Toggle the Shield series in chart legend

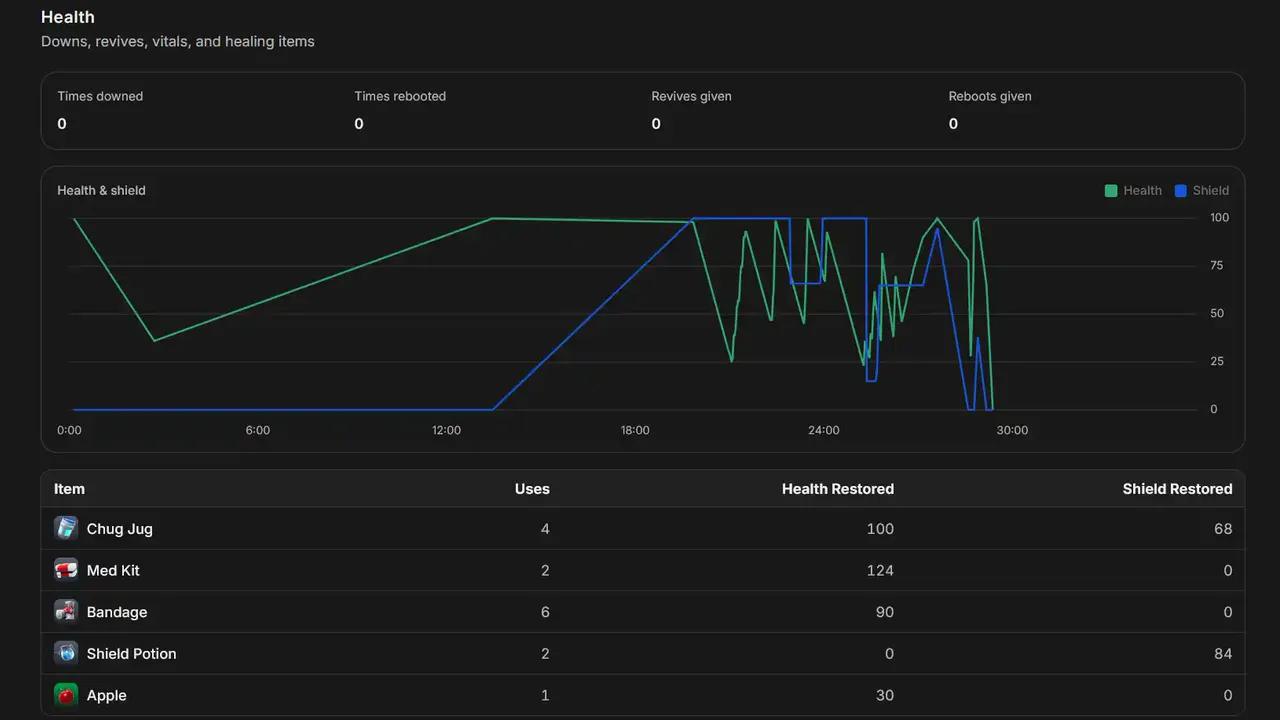coord(1202,190)
